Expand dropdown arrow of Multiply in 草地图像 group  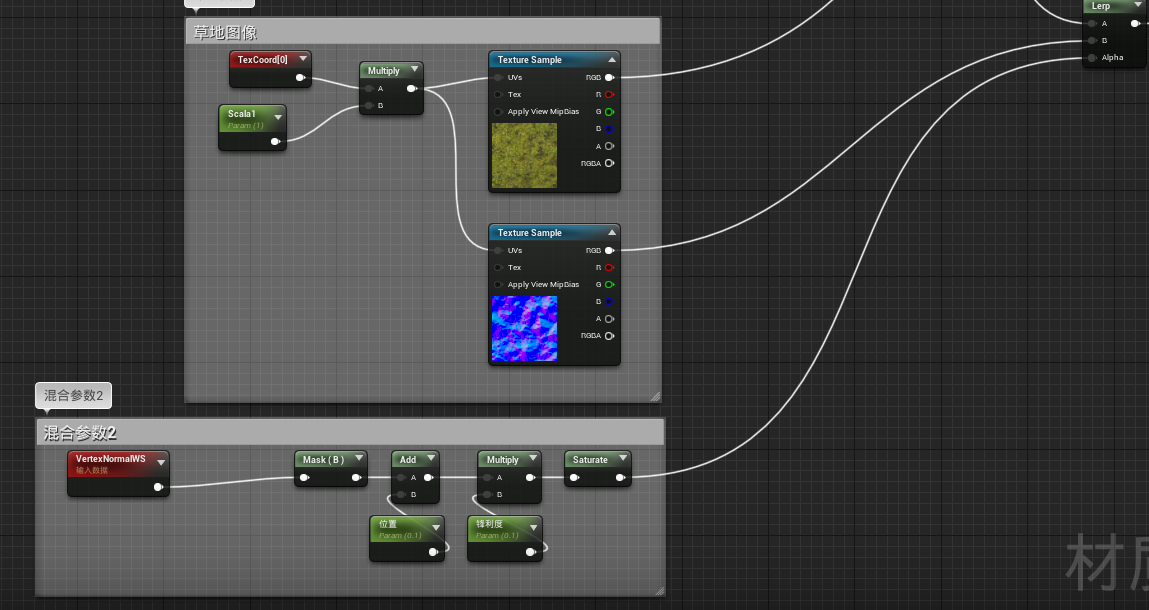click(x=414, y=70)
